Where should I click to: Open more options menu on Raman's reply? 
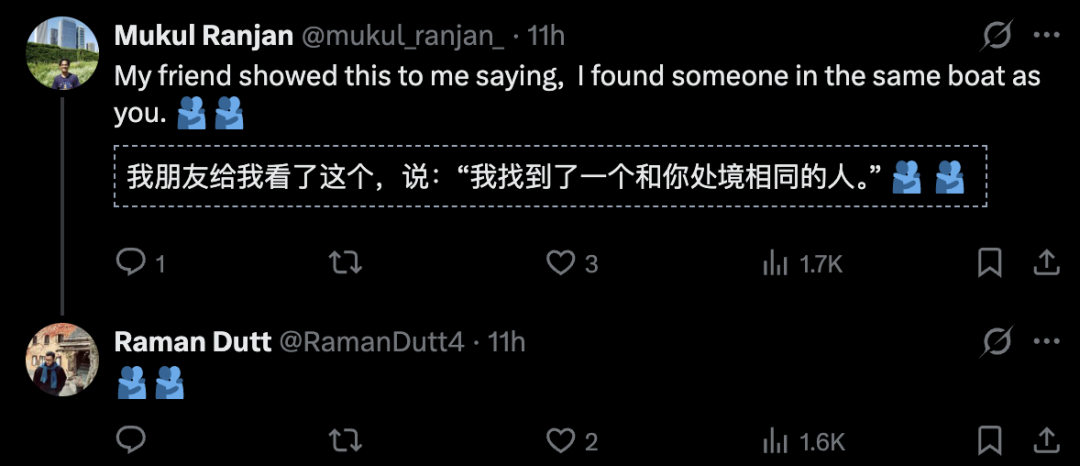tap(1045, 342)
